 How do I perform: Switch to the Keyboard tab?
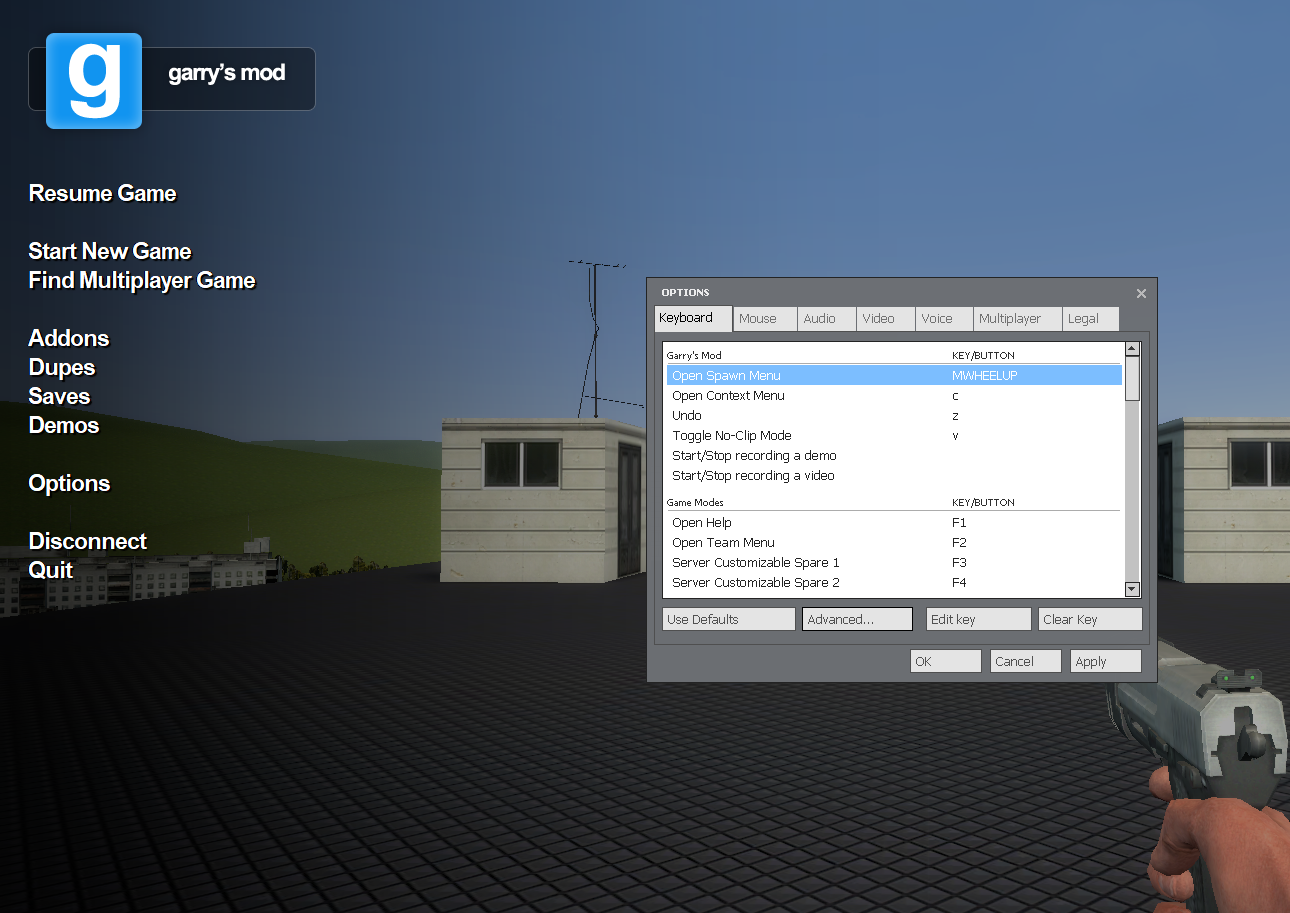[693, 318]
